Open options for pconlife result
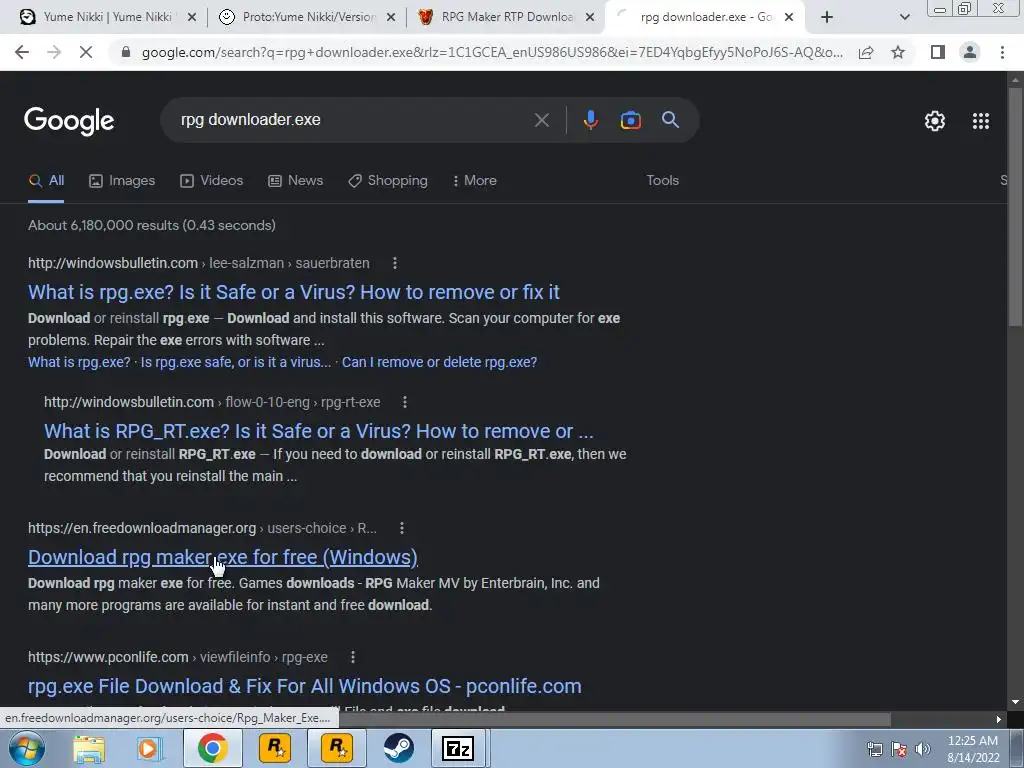The height and width of the screenshot is (768, 1024). pos(353,658)
